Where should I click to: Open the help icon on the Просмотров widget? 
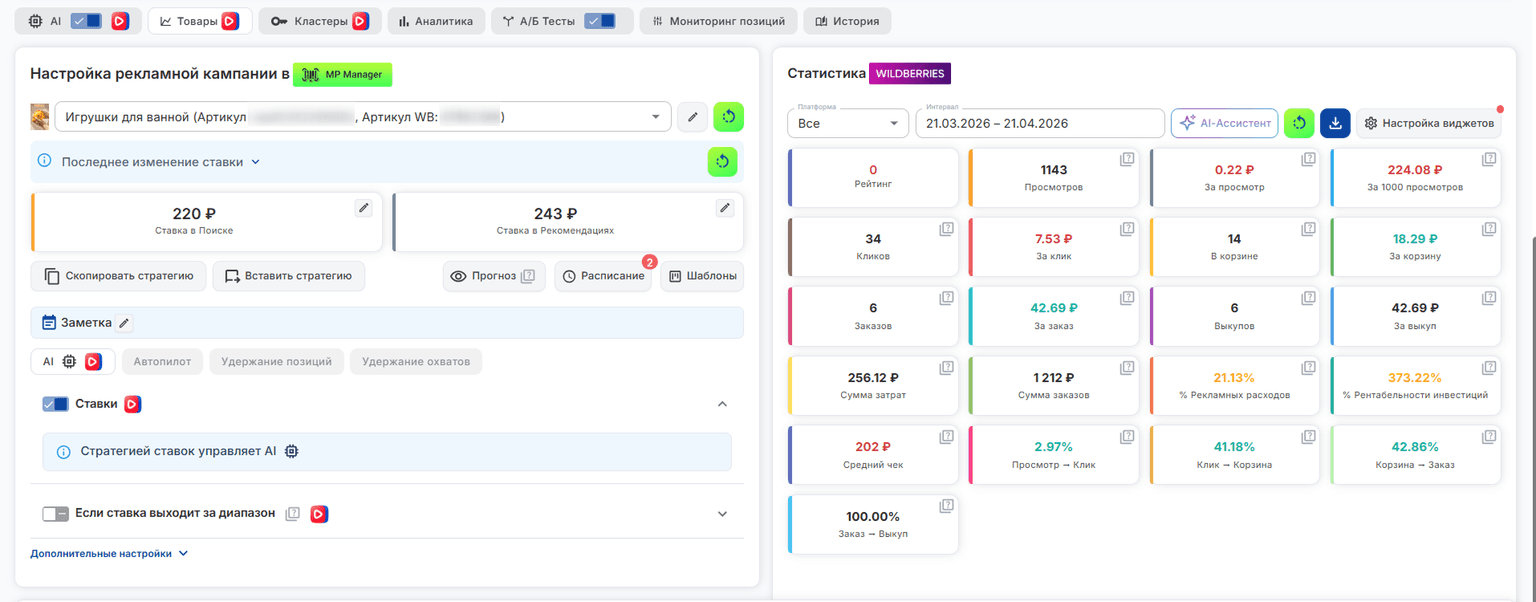[x=1127, y=159]
